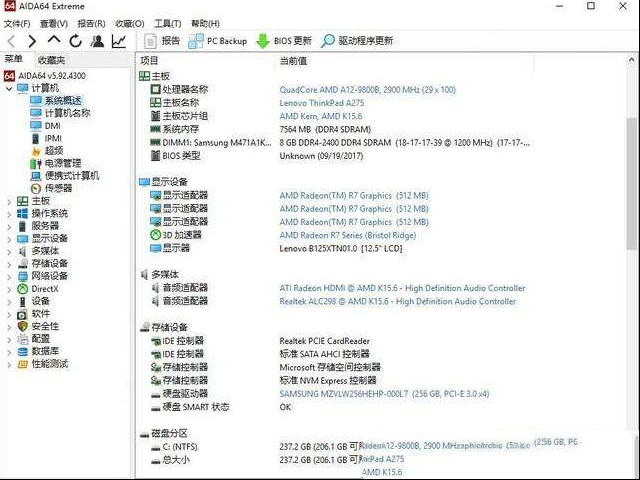Open the 工具(T) menu
640x480 pixels.
pyautogui.click(x=168, y=24)
